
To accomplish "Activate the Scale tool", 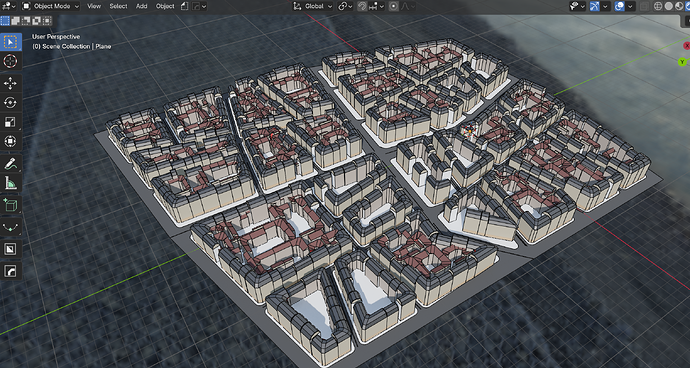I will 10,122.
